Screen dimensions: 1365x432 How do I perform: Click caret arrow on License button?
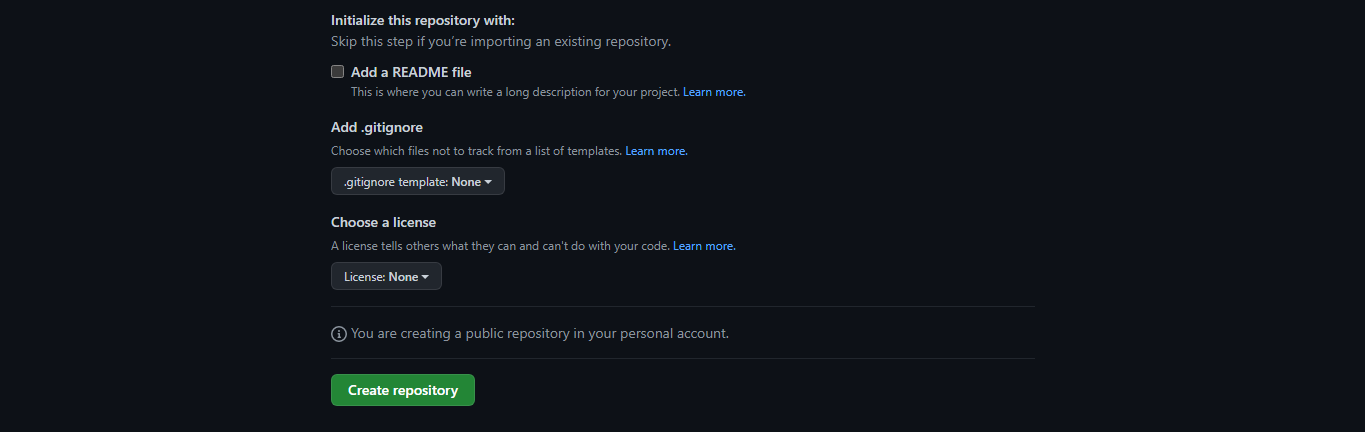tap(425, 277)
